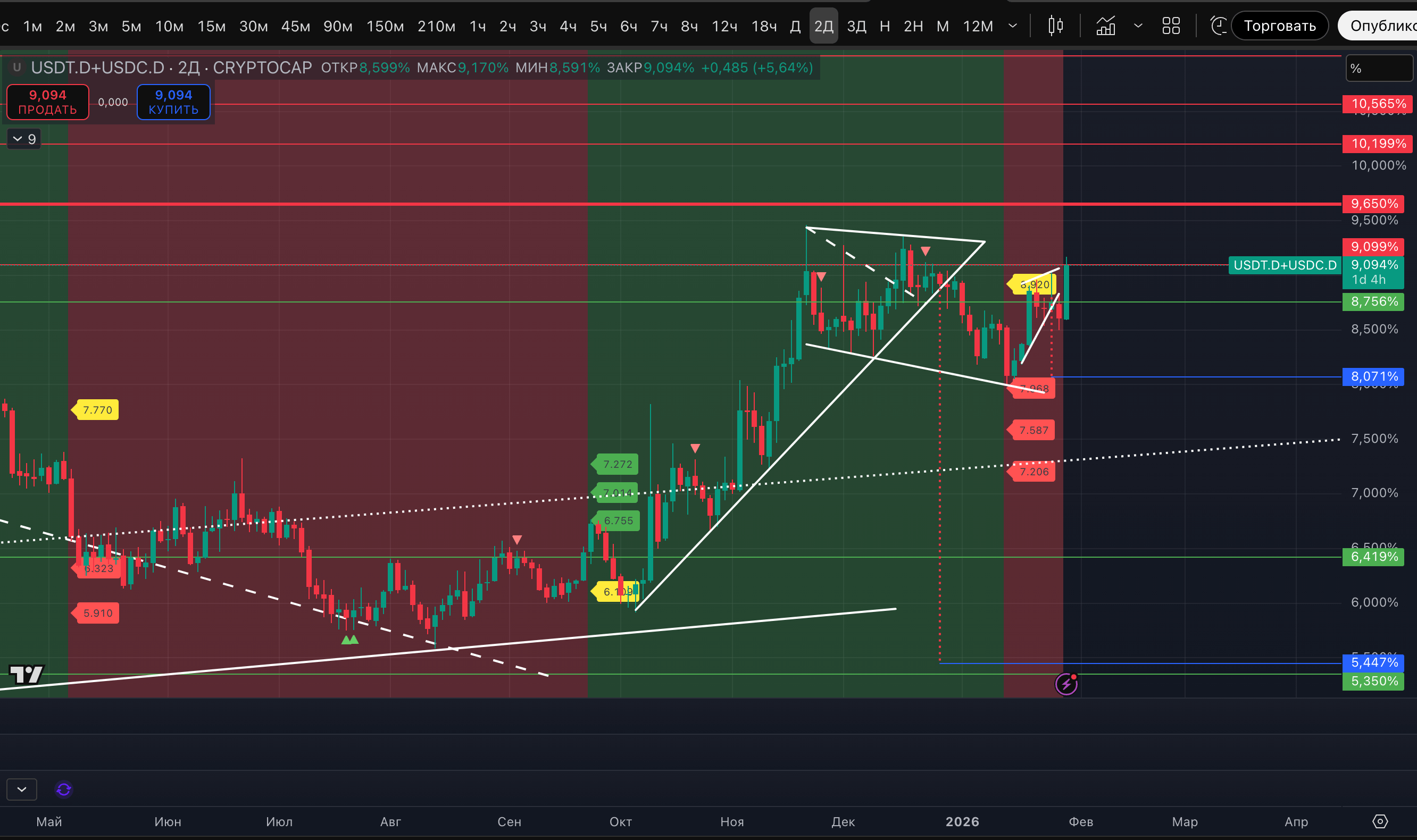Select the 2Д timeframe tab
The width and height of the screenshot is (1417, 840).
coord(823,26)
